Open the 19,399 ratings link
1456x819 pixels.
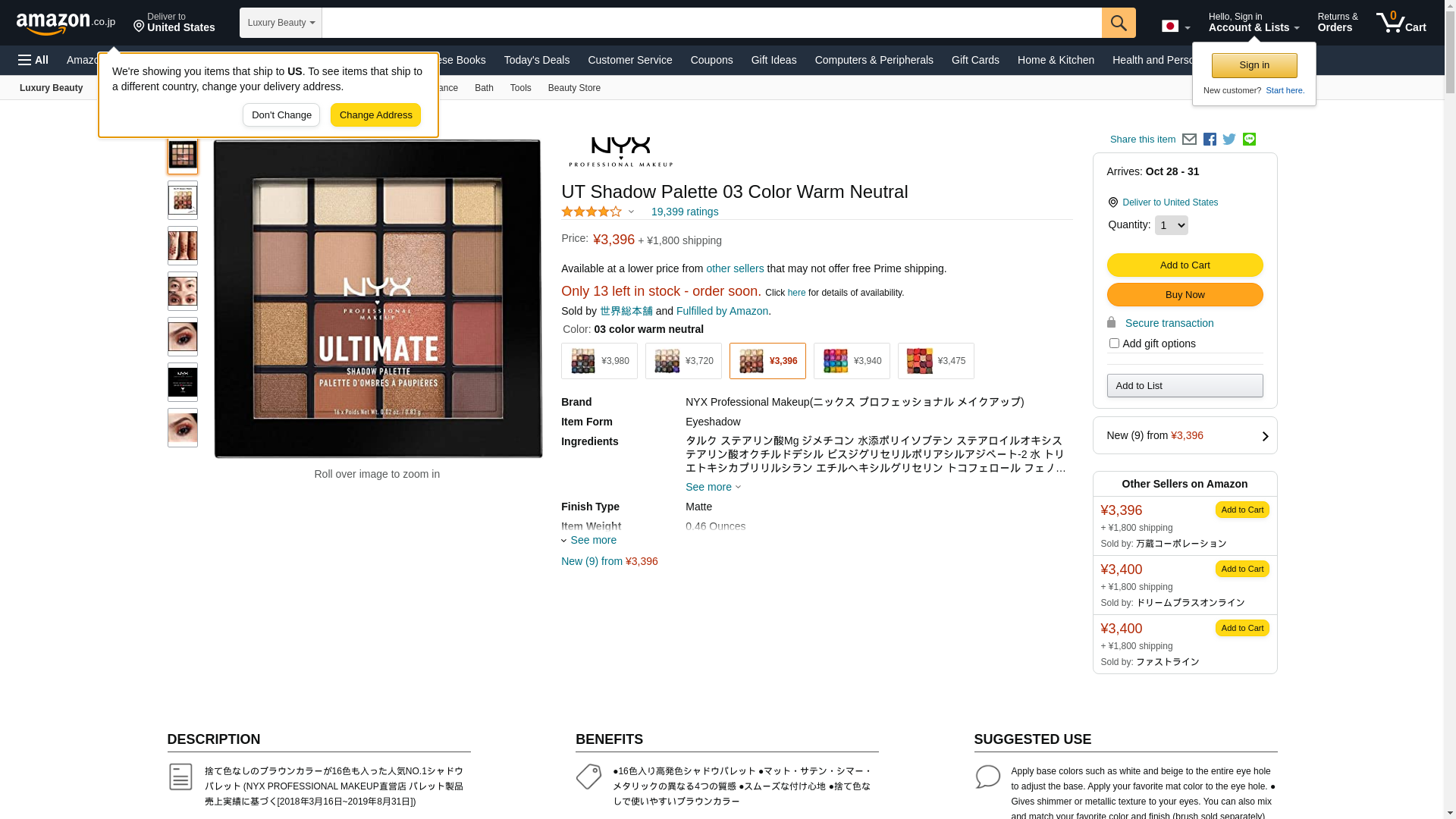pos(685,212)
